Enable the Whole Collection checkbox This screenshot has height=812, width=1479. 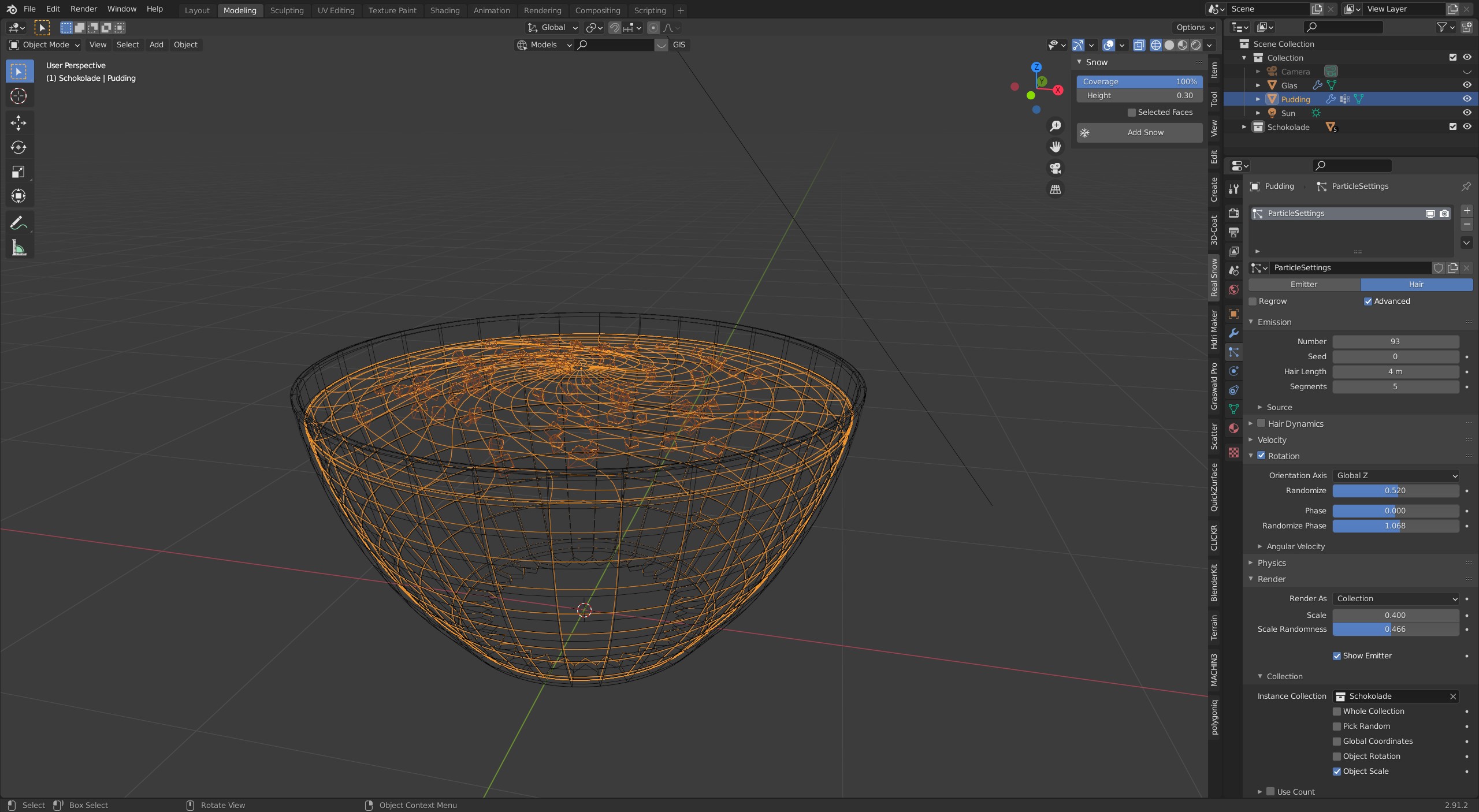point(1337,712)
